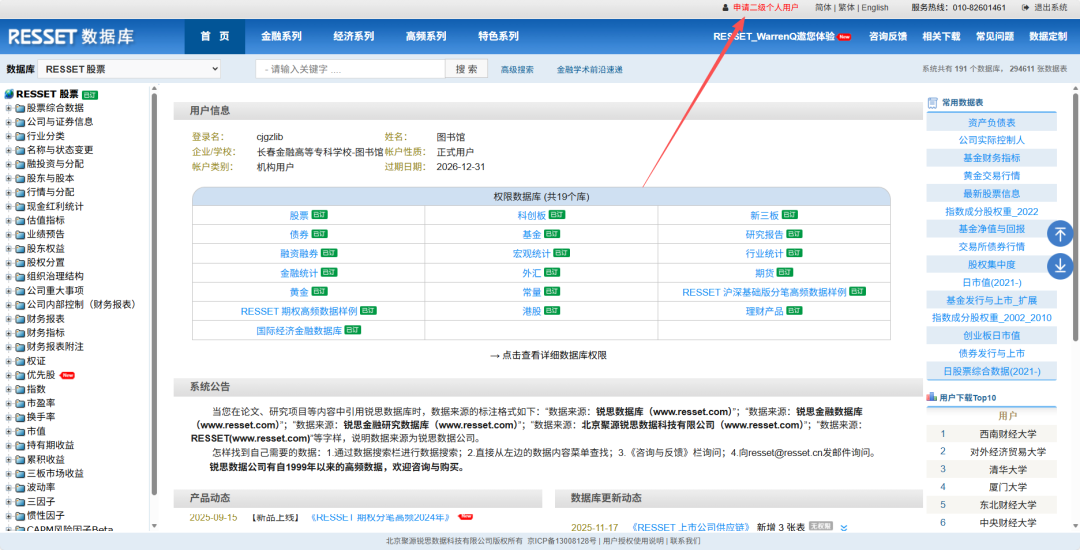Screen dimensions: 1080x550
Task: Switch language to 繁体
Action: [847, 8]
